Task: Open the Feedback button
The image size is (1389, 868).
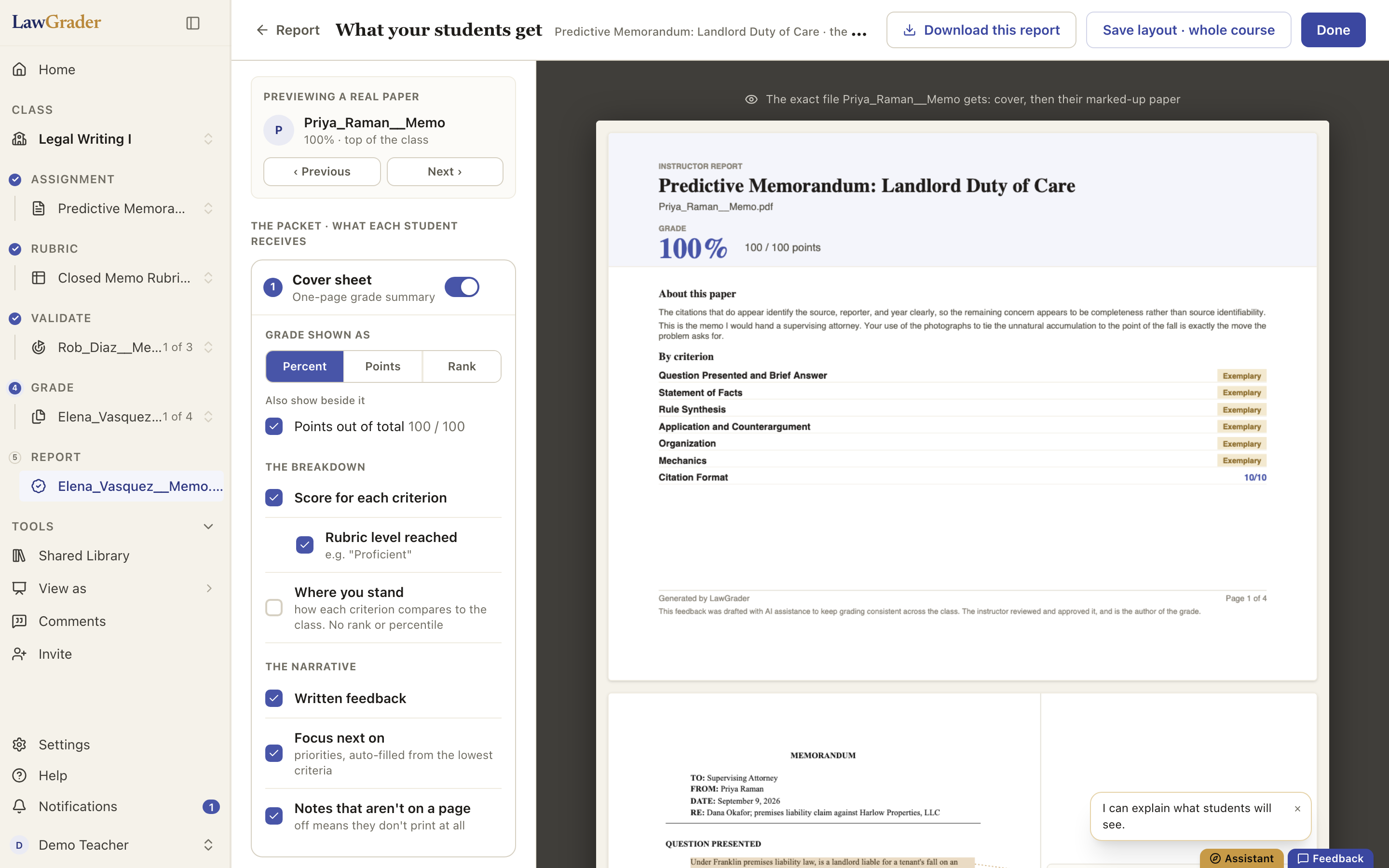Action: [x=1330, y=858]
